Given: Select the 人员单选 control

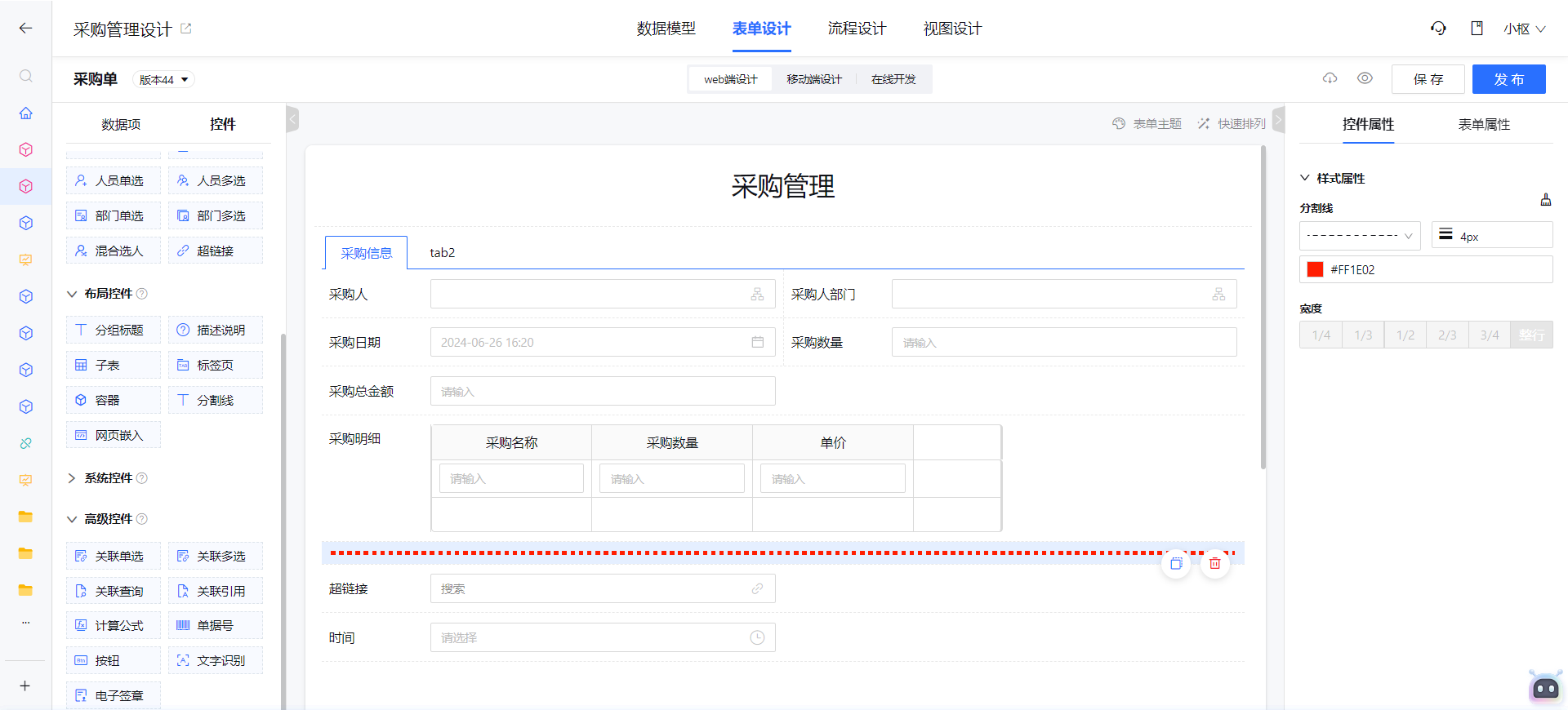Looking at the screenshot, I should tap(114, 180).
